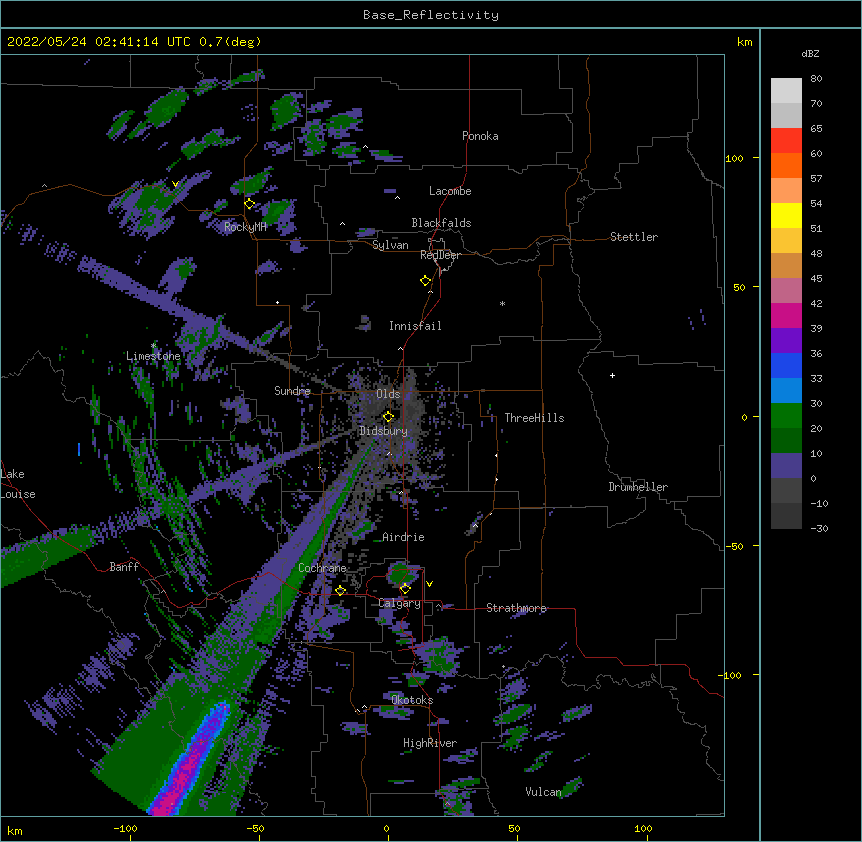Click the yellow radar site marker near Didsbury
Image resolution: width=862 pixels, height=842 pixels.
388,416
